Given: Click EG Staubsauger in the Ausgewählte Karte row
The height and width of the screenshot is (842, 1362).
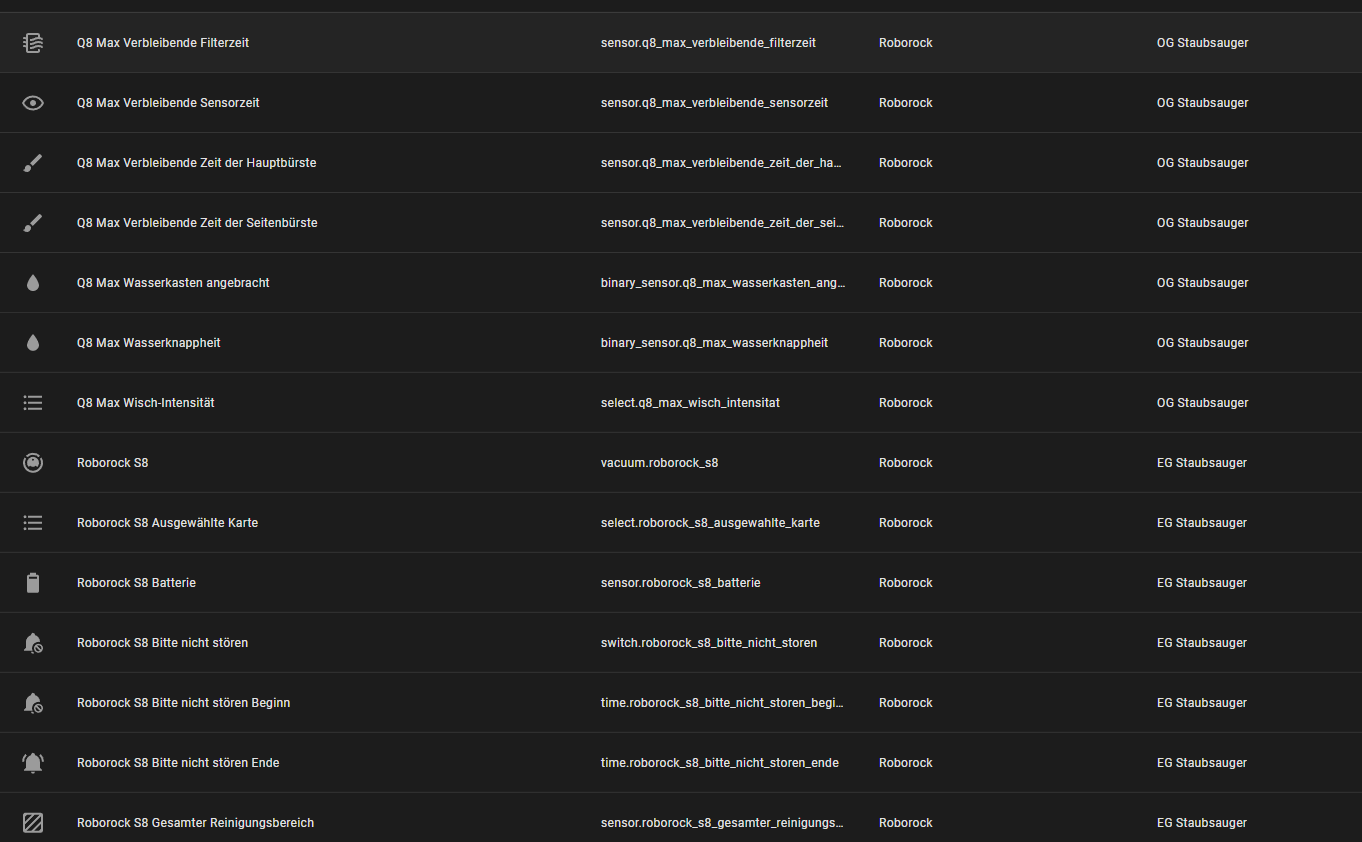Looking at the screenshot, I should [1202, 523].
